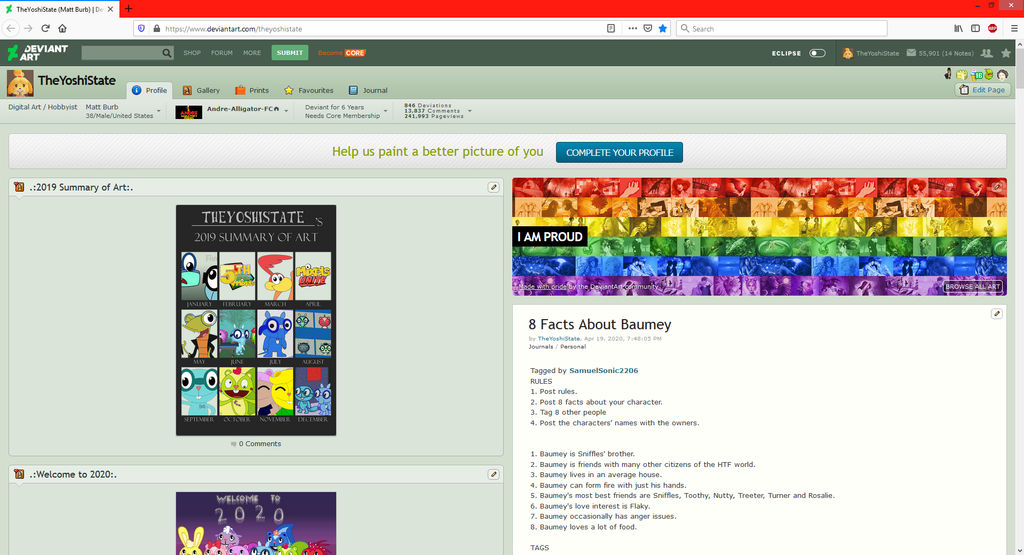Viewport: 1024px width, 555px height.
Task: Open the Firefox Library icon
Action: click(958, 28)
